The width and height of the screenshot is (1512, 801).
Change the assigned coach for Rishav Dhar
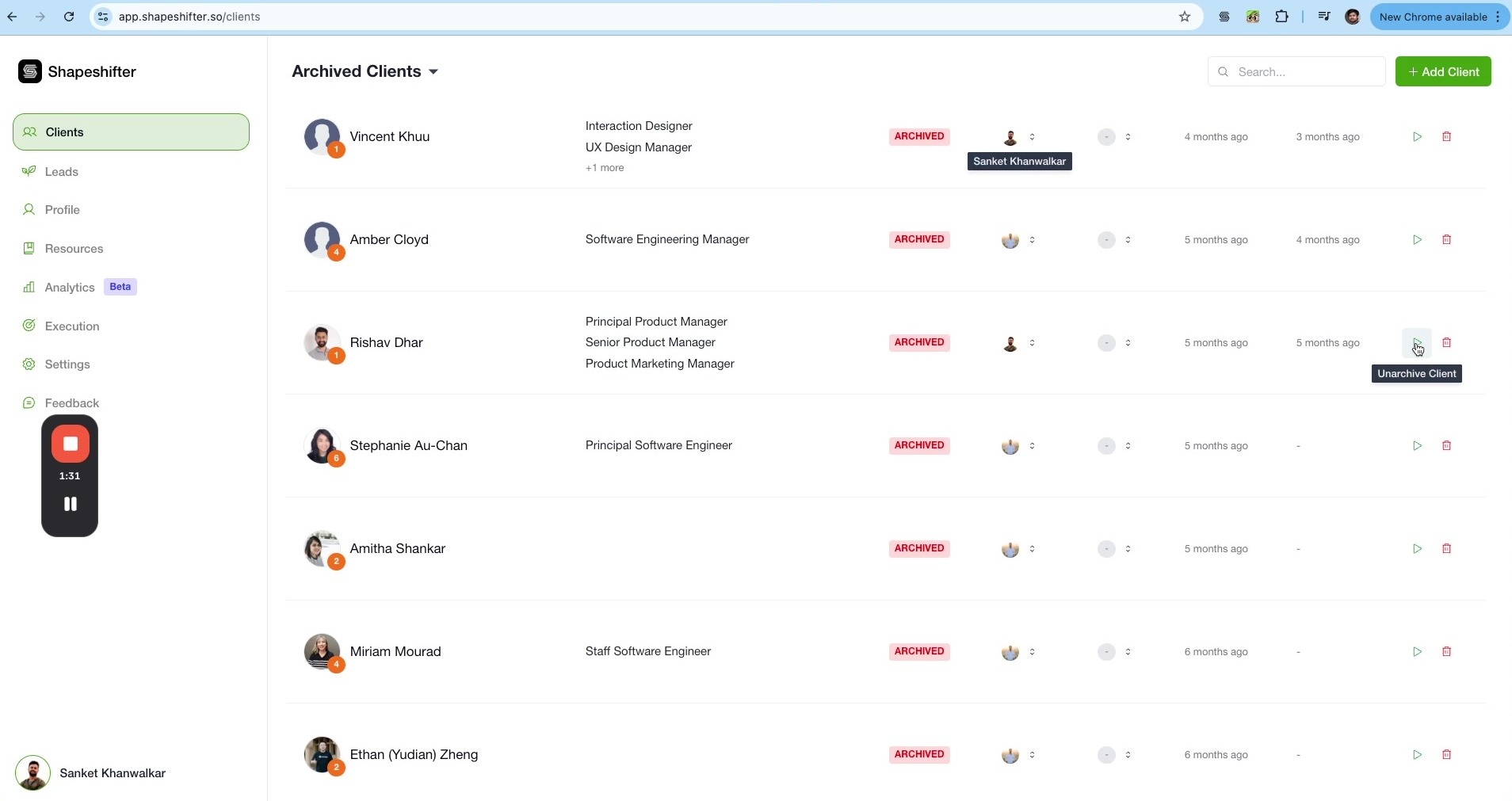[1018, 343]
